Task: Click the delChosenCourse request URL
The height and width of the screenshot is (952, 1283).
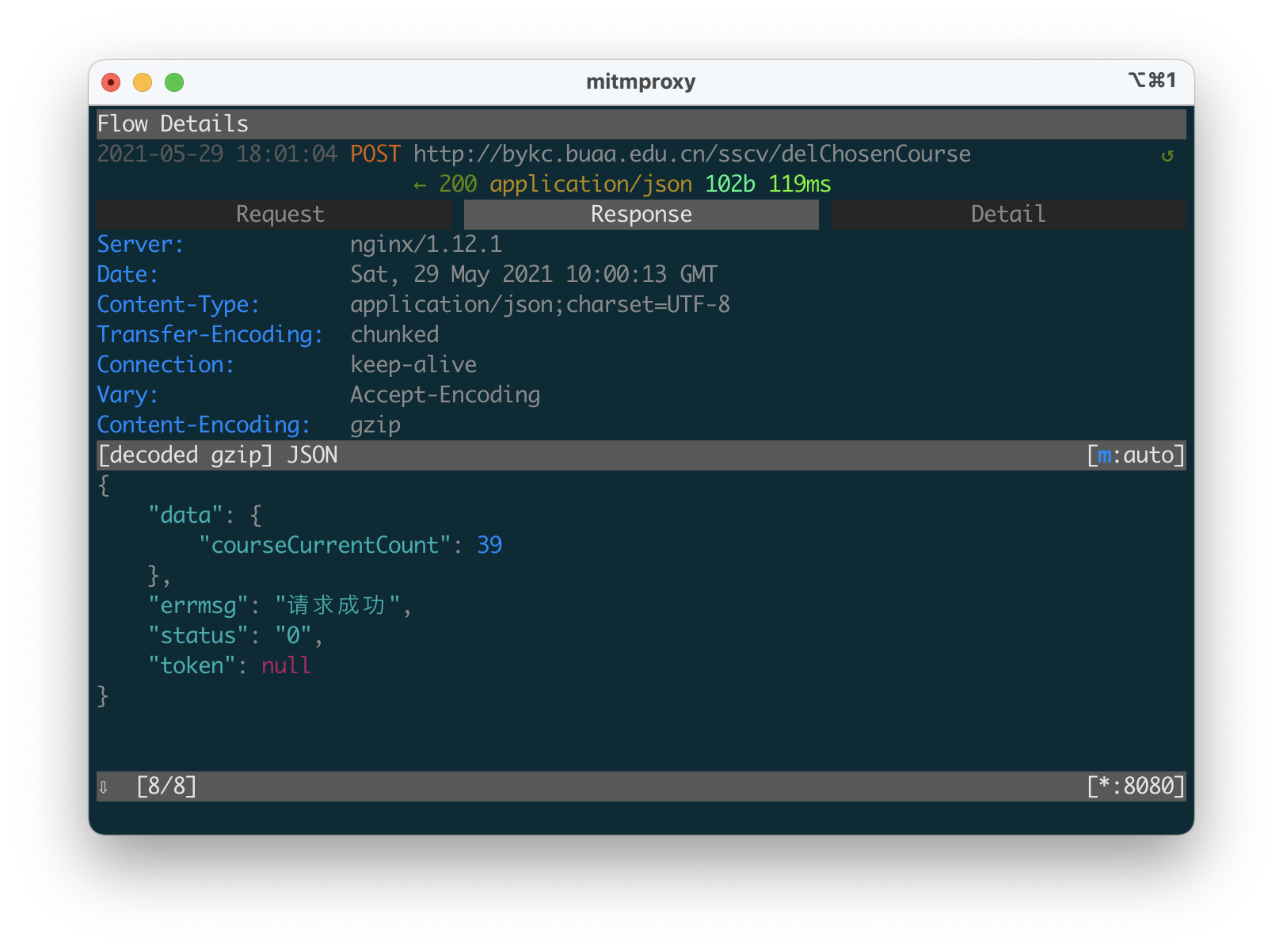Action: point(691,154)
